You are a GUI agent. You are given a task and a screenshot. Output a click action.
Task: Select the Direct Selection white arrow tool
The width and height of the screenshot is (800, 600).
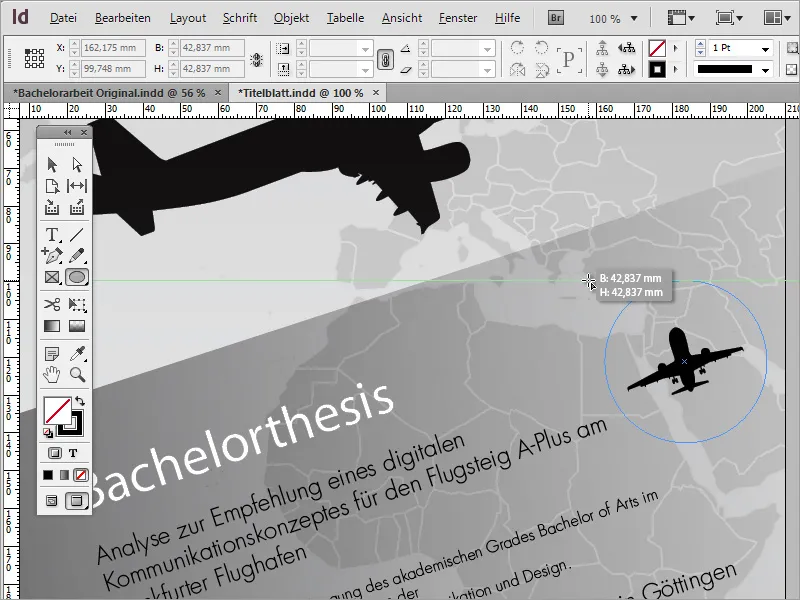pos(77,165)
